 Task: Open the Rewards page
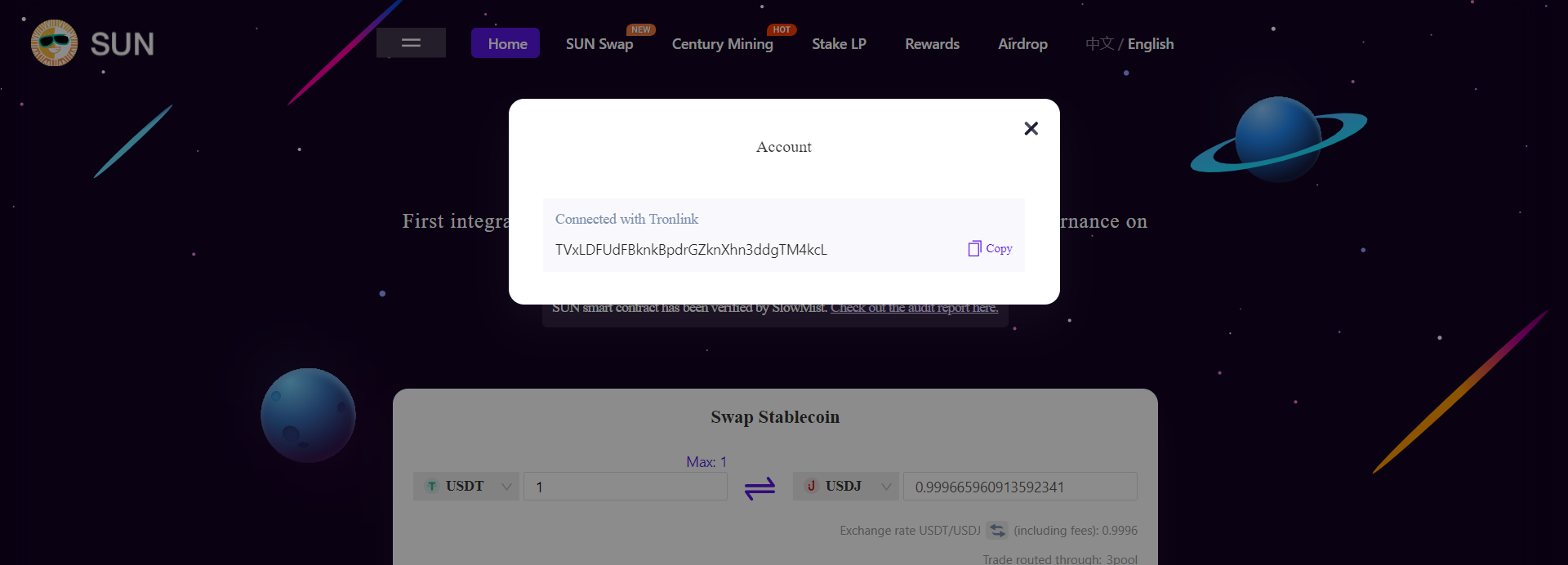(932, 44)
